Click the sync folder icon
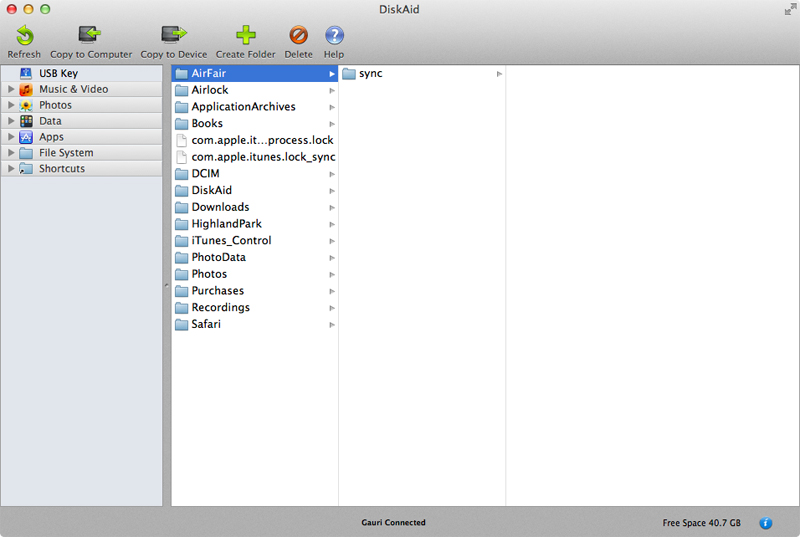The image size is (800, 537). coord(349,74)
